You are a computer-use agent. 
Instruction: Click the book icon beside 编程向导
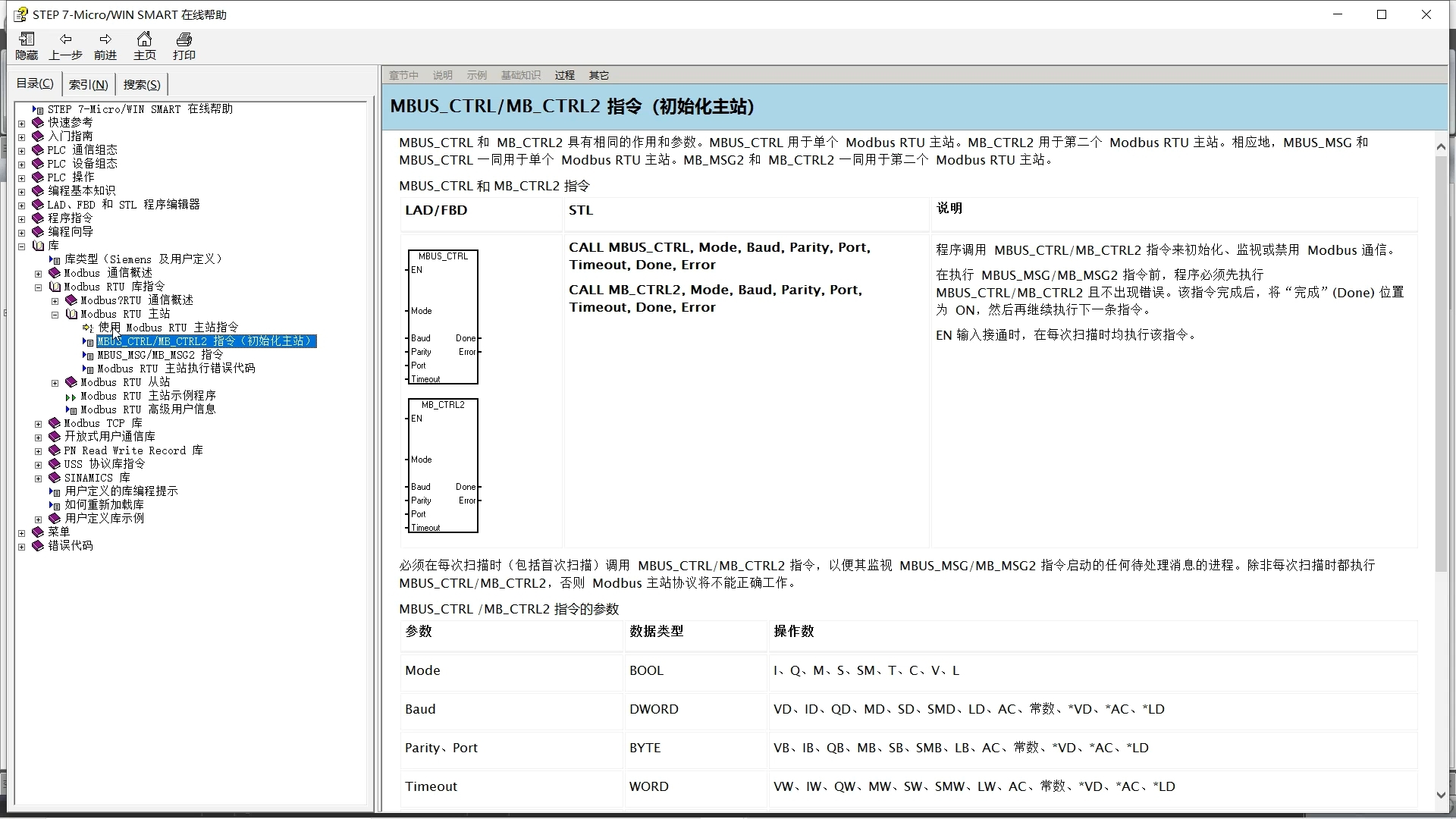pos(38,232)
